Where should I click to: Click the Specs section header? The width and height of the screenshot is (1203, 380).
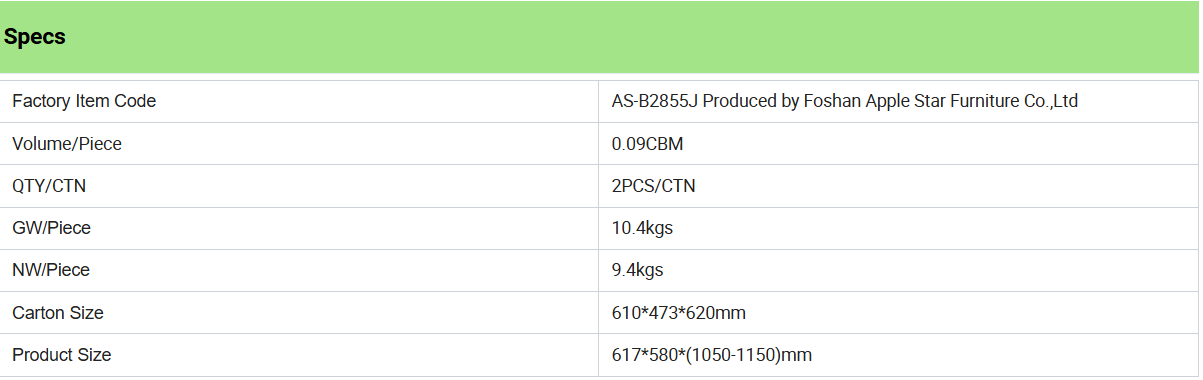click(35, 37)
